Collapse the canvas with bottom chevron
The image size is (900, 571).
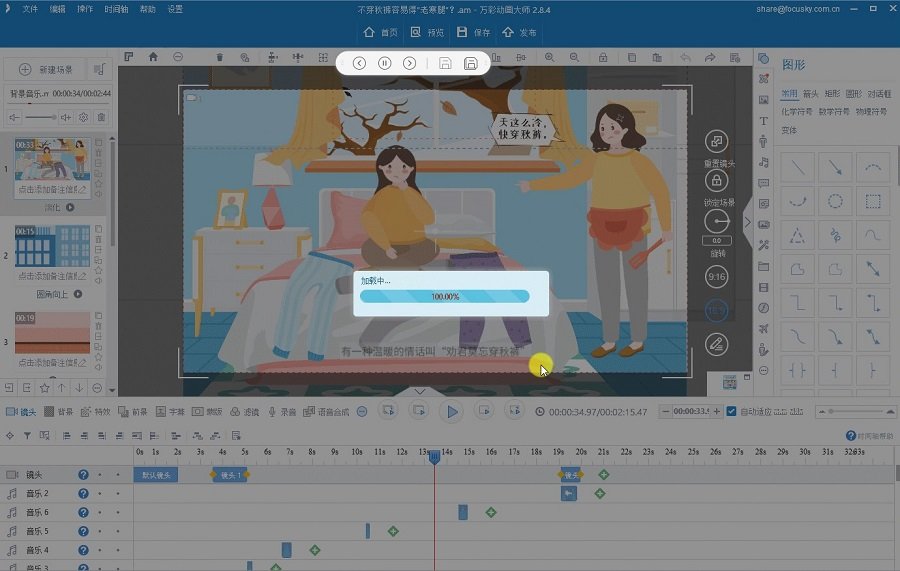point(420,391)
